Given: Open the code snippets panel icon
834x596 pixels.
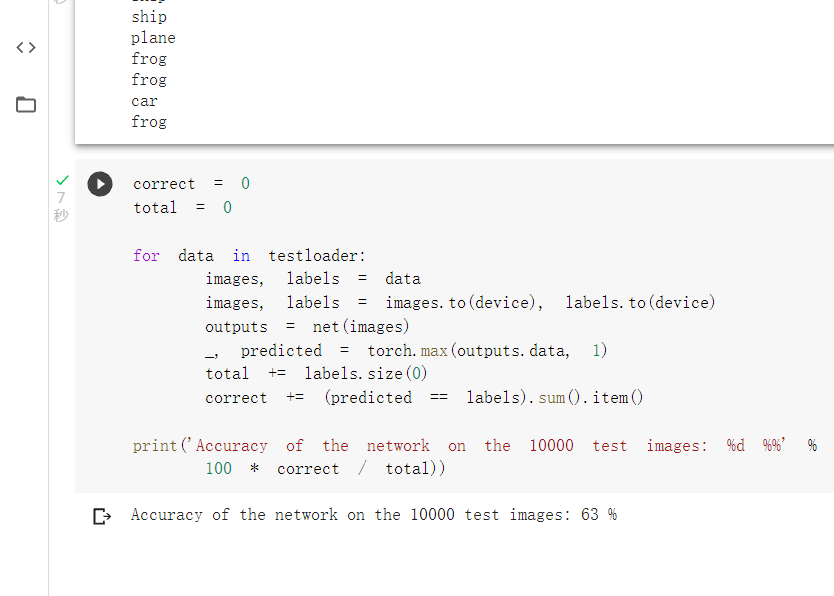Looking at the screenshot, I should coord(26,48).
